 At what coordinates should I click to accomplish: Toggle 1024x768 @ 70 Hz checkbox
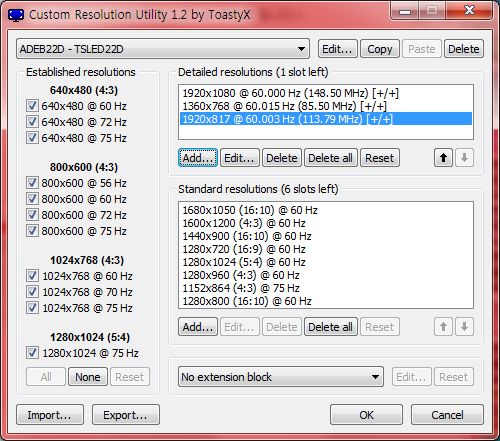pos(32,292)
